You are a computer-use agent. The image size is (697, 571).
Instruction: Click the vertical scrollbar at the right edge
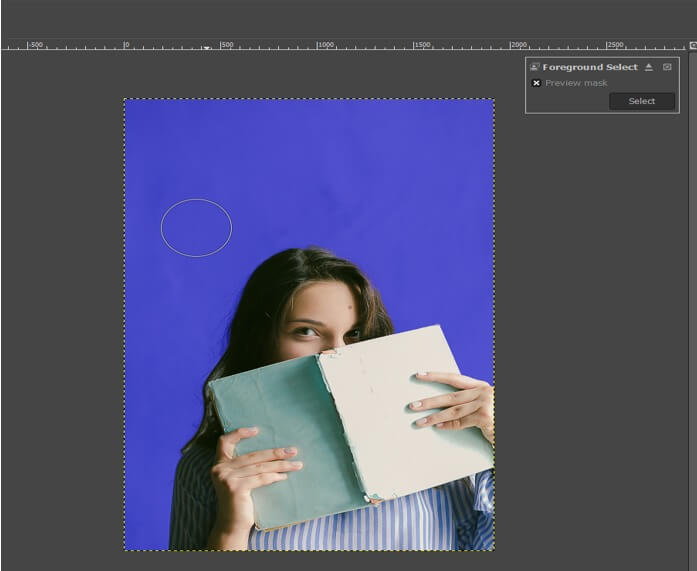[x=693, y=310]
